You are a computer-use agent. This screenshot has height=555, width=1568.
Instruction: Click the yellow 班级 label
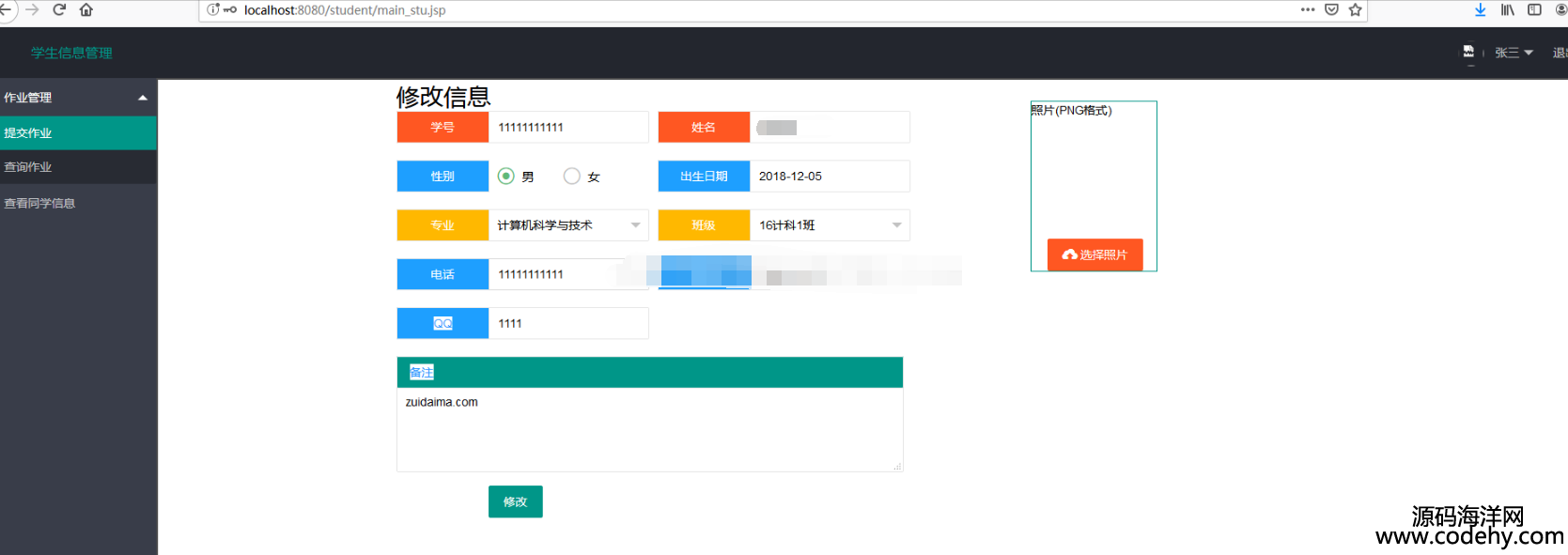704,225
